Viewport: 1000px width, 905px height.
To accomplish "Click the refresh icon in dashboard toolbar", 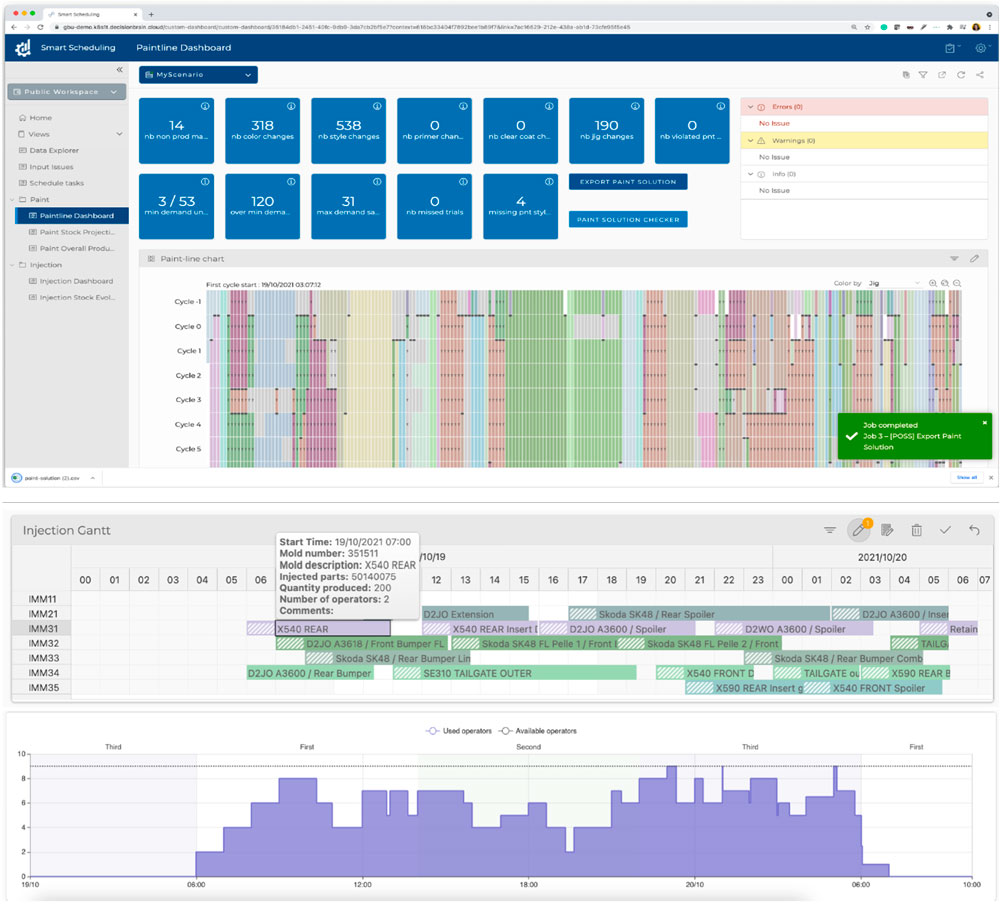I will (x=960, y=75).
